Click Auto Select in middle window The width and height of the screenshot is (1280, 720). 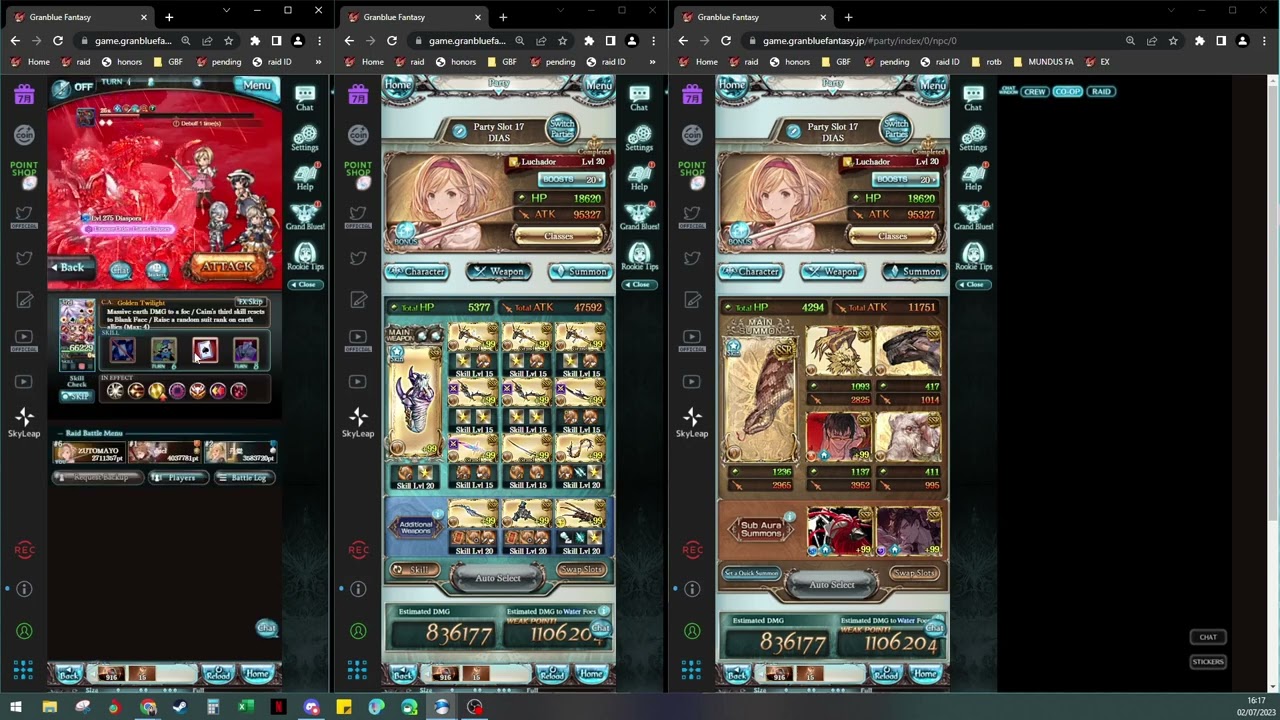pos(498,577)
